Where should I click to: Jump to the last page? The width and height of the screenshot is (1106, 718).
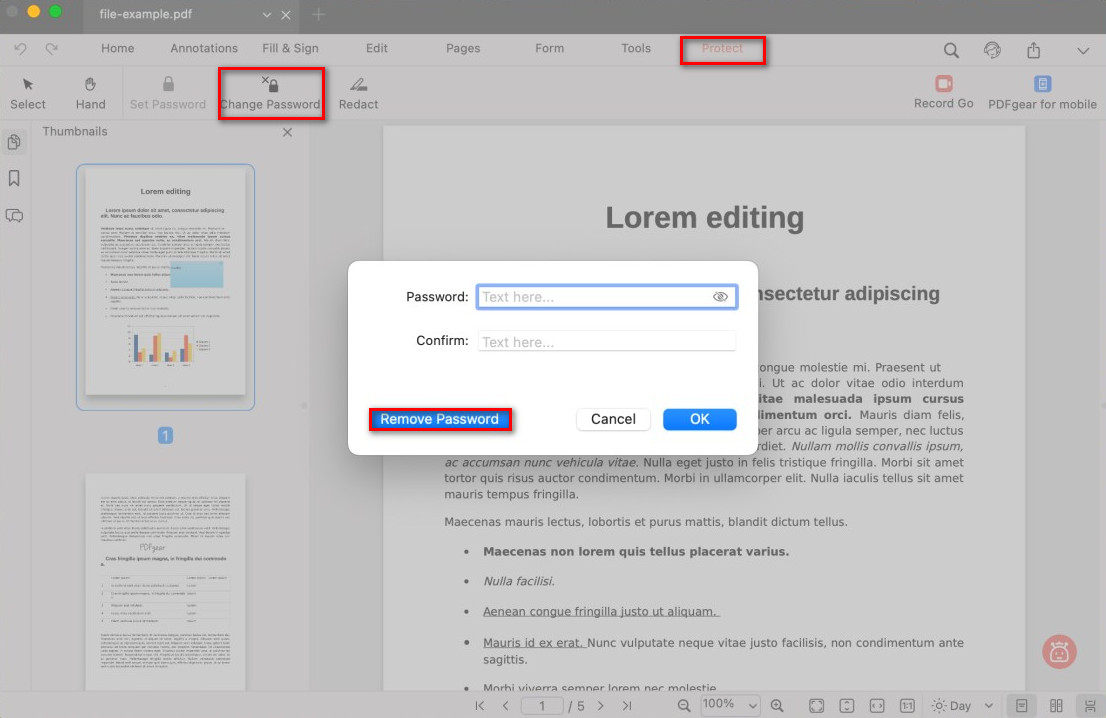pos(627,705)
